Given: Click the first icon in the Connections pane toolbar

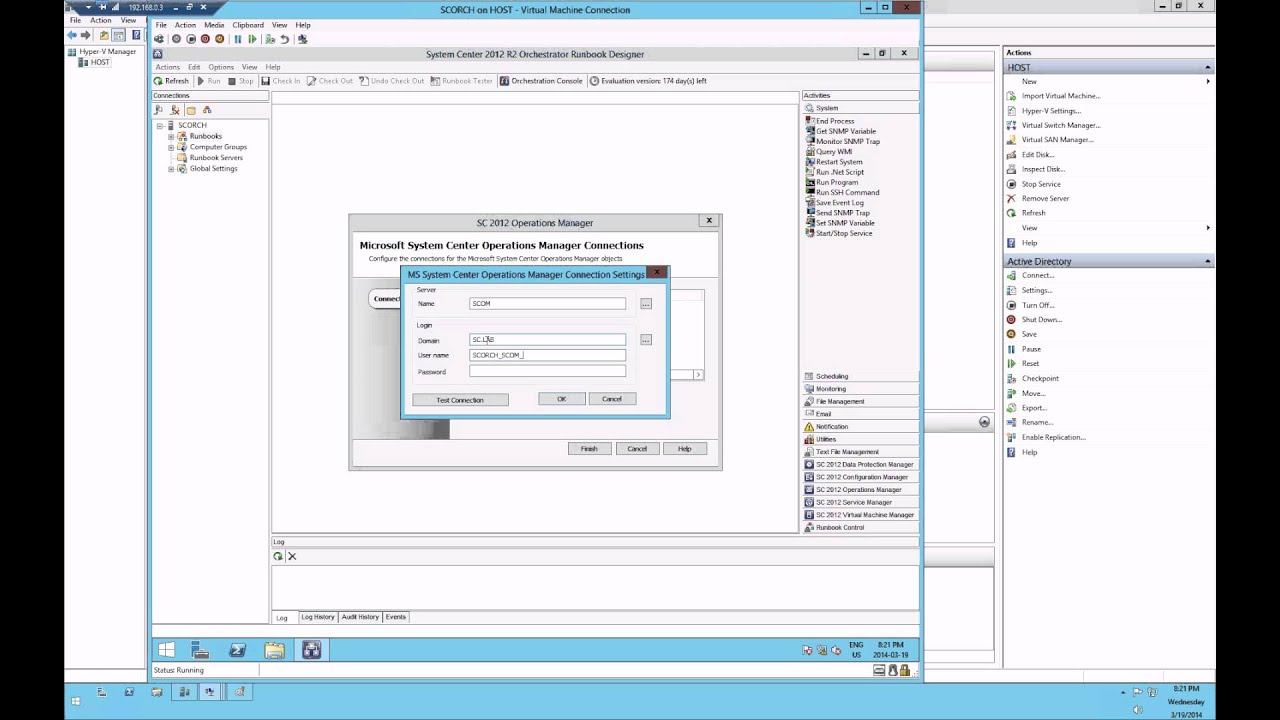Looking at the screenshot, I should 158,110.
